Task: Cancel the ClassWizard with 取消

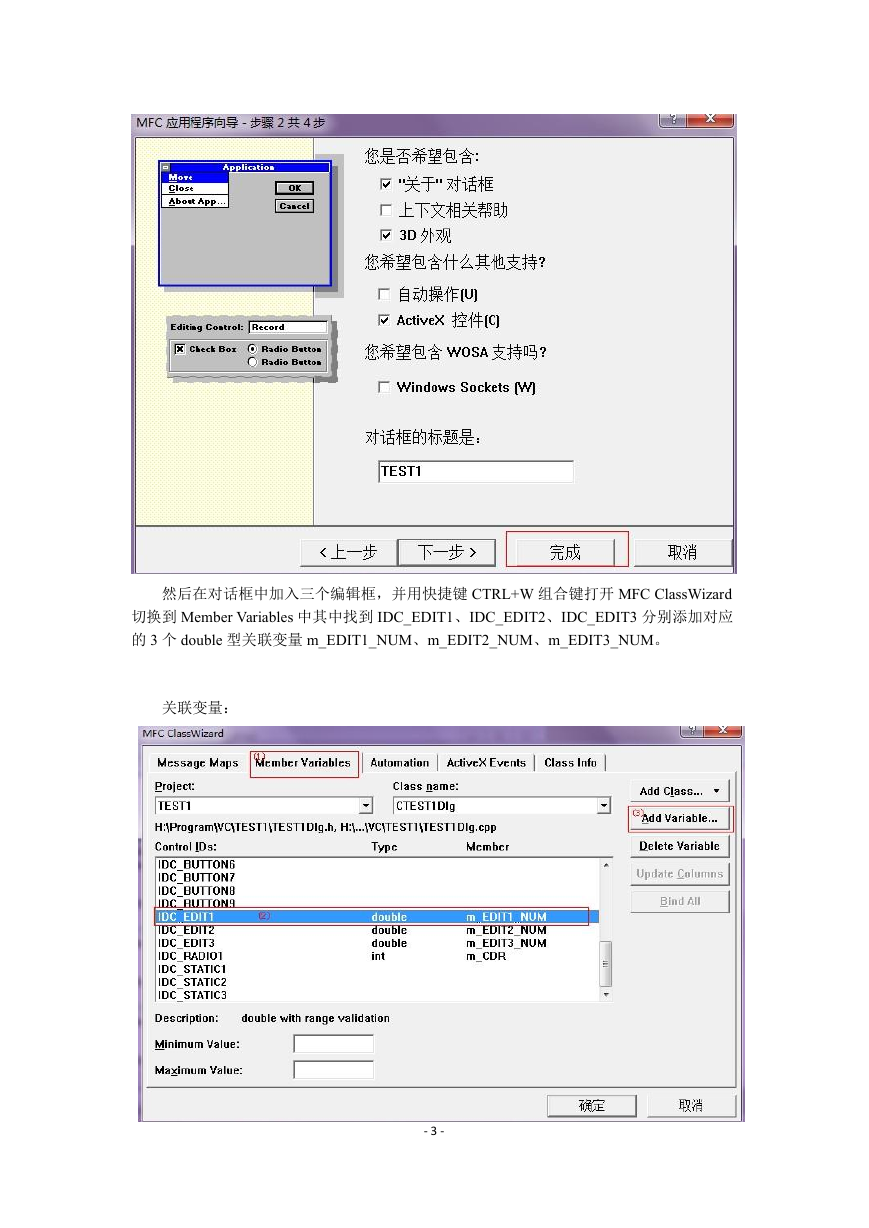Action: [691, 1105]
